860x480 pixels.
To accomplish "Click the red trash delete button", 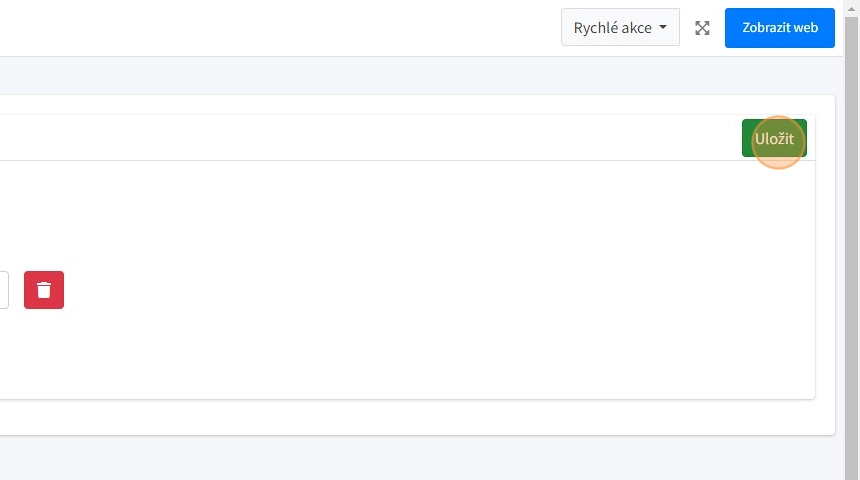I will coord(44,290).
